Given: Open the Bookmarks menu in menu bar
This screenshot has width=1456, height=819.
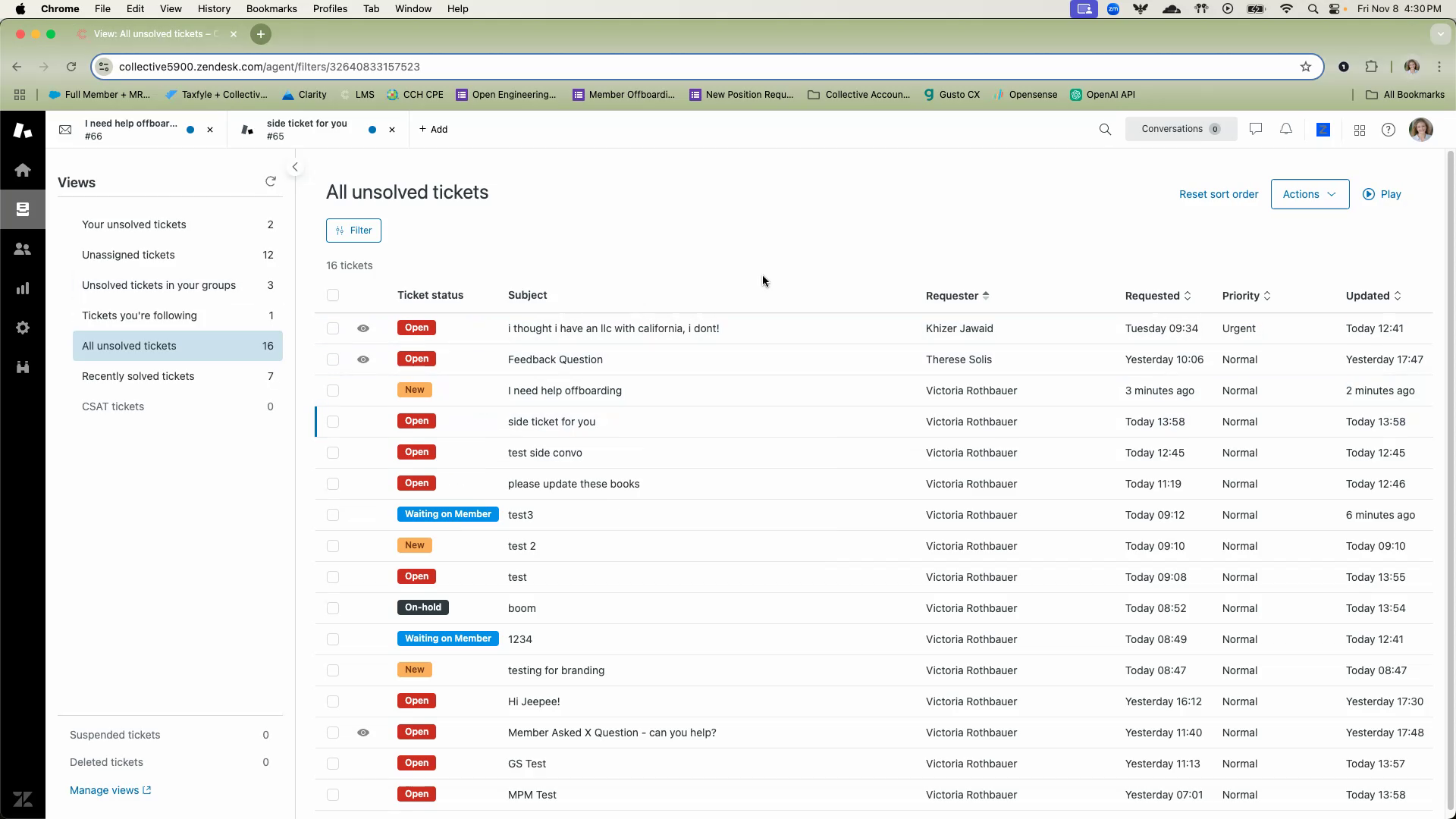Looking at the screenshot, I should (x=271, y=8).
